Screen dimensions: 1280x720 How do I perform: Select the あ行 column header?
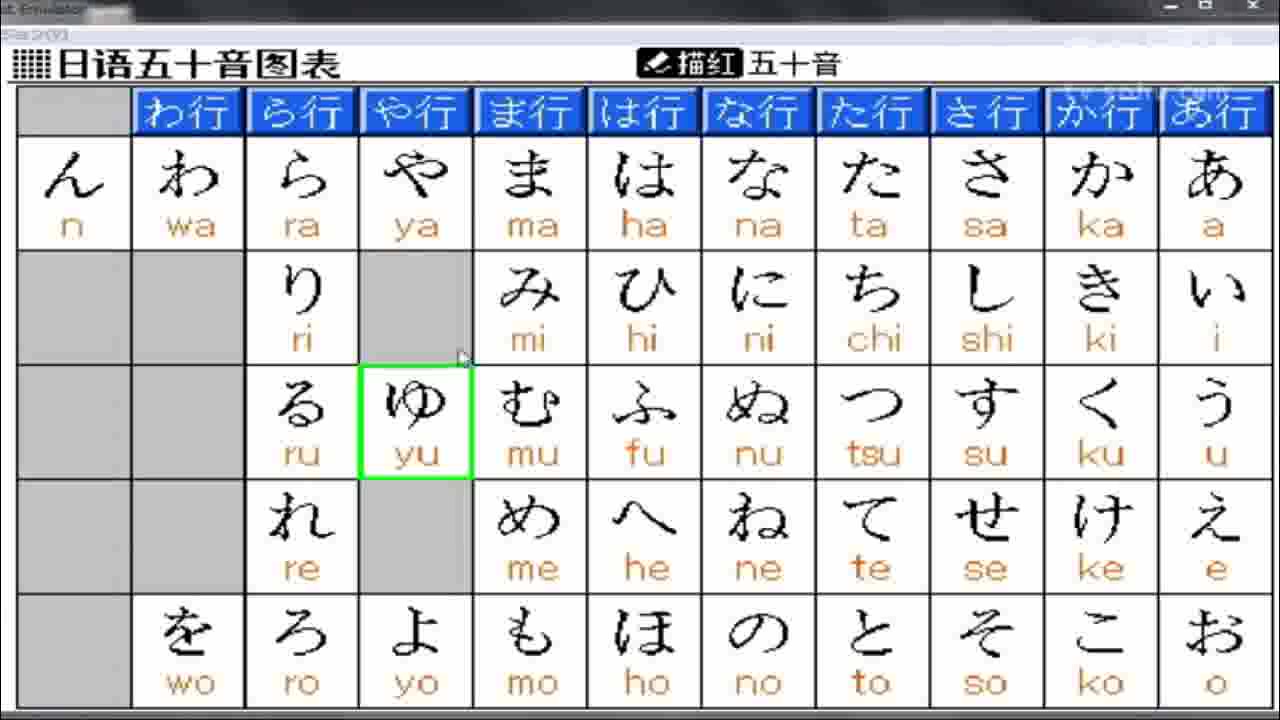click(1213, 112)
